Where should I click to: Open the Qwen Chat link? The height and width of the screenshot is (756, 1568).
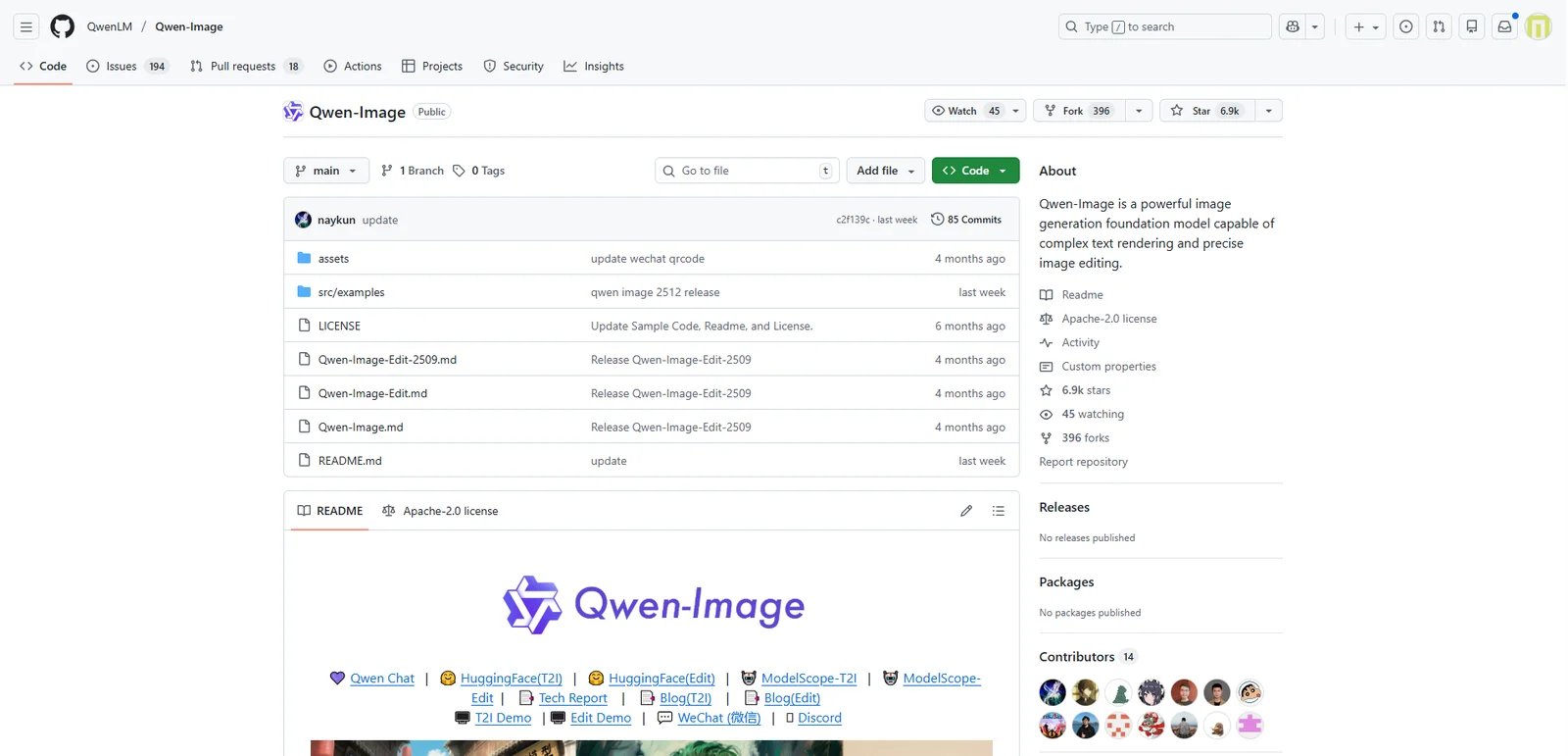(x=382, y=679)
